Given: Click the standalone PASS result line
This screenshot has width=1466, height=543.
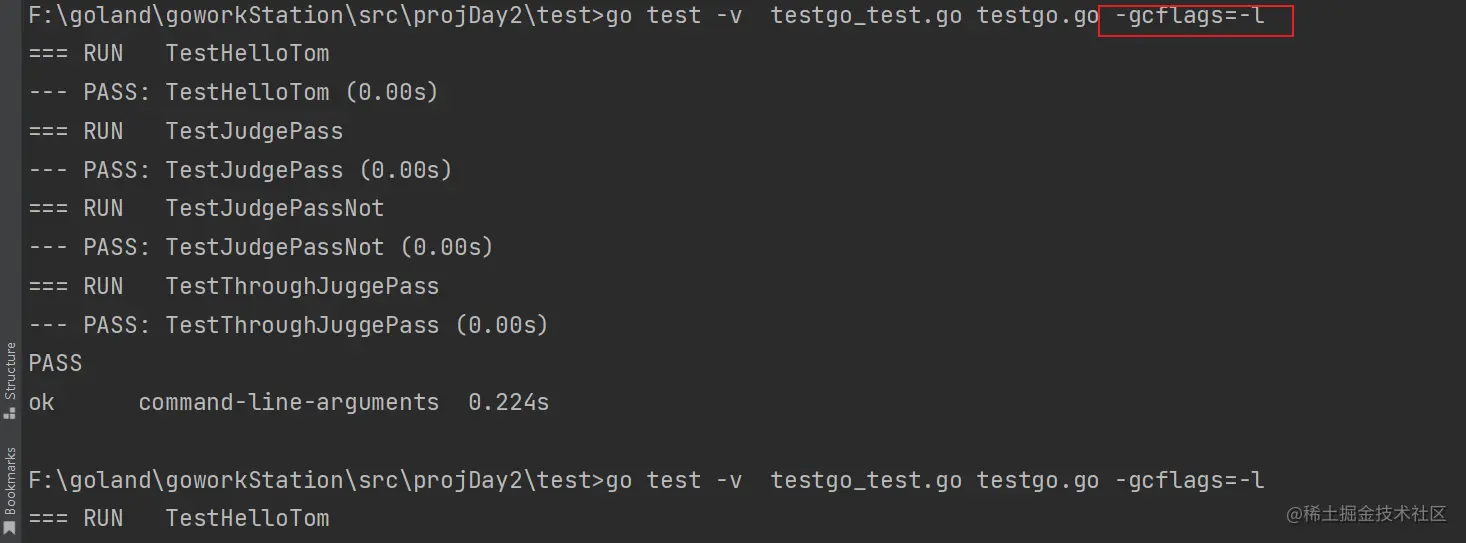Looking at the screenshot, I should (55, 364).
